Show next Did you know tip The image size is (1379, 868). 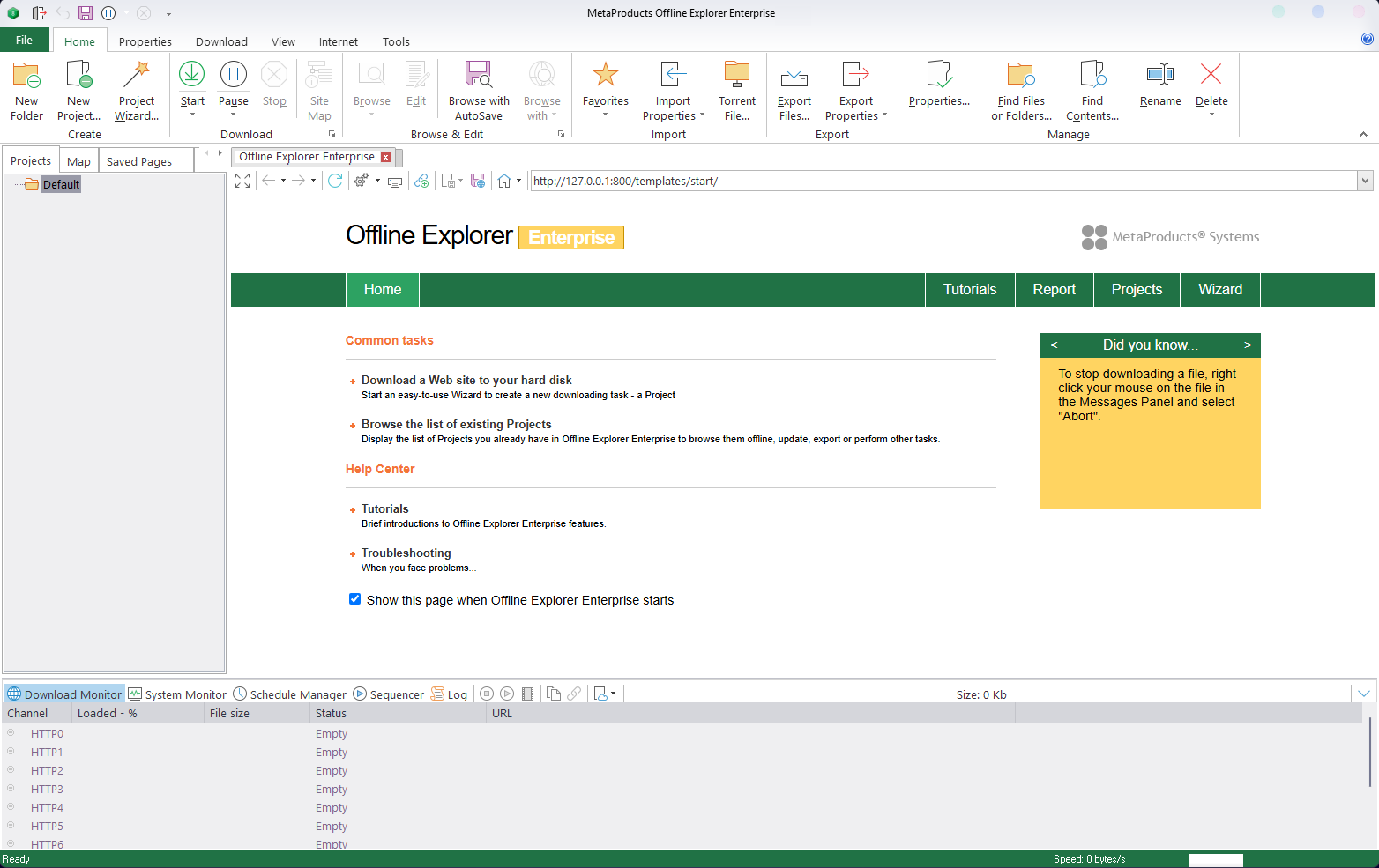tap(1248, 345)
